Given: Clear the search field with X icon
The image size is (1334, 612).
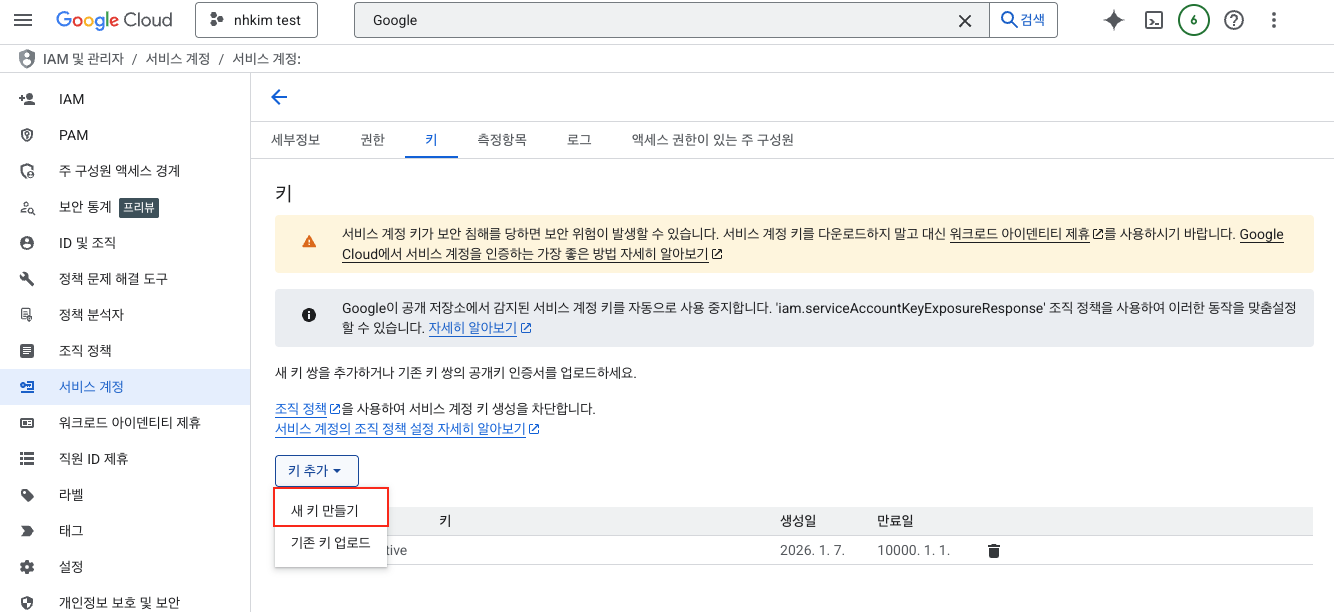Looking at the screenshot, I should (x=965, y=20).
